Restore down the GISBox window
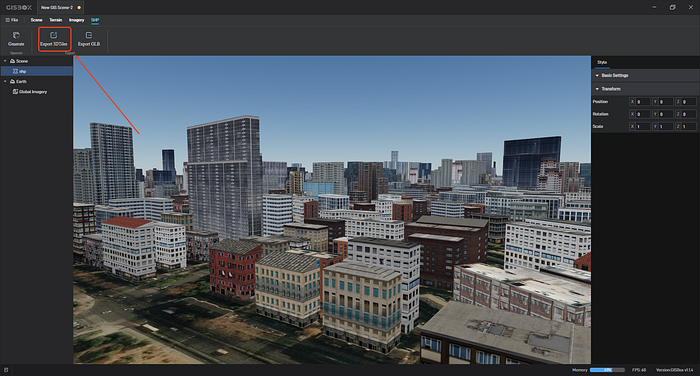700x376 pixels. point(672,7)
